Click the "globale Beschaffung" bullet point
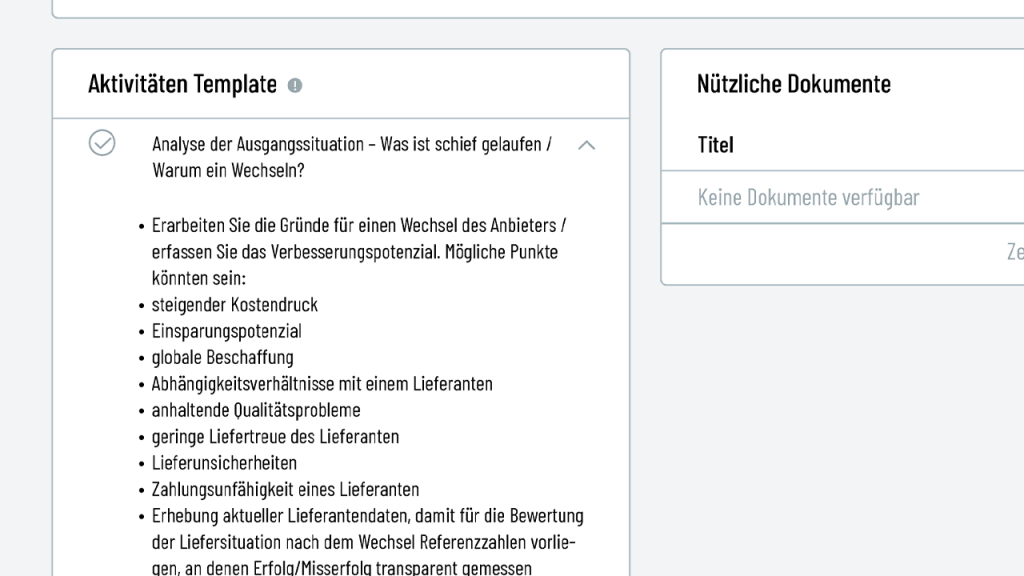The image size is (1024, 576). click(220, 357)
